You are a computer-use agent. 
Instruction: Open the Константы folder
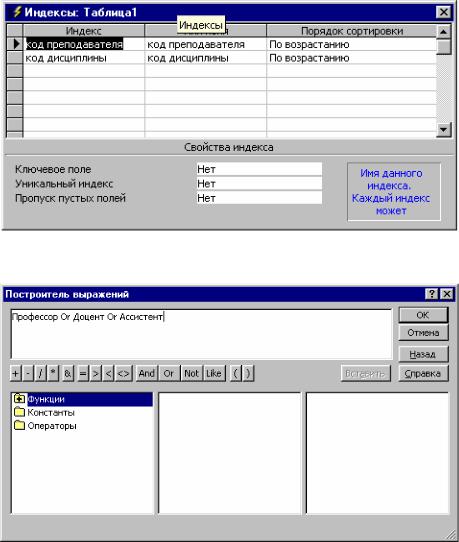(x=51, y=412)
